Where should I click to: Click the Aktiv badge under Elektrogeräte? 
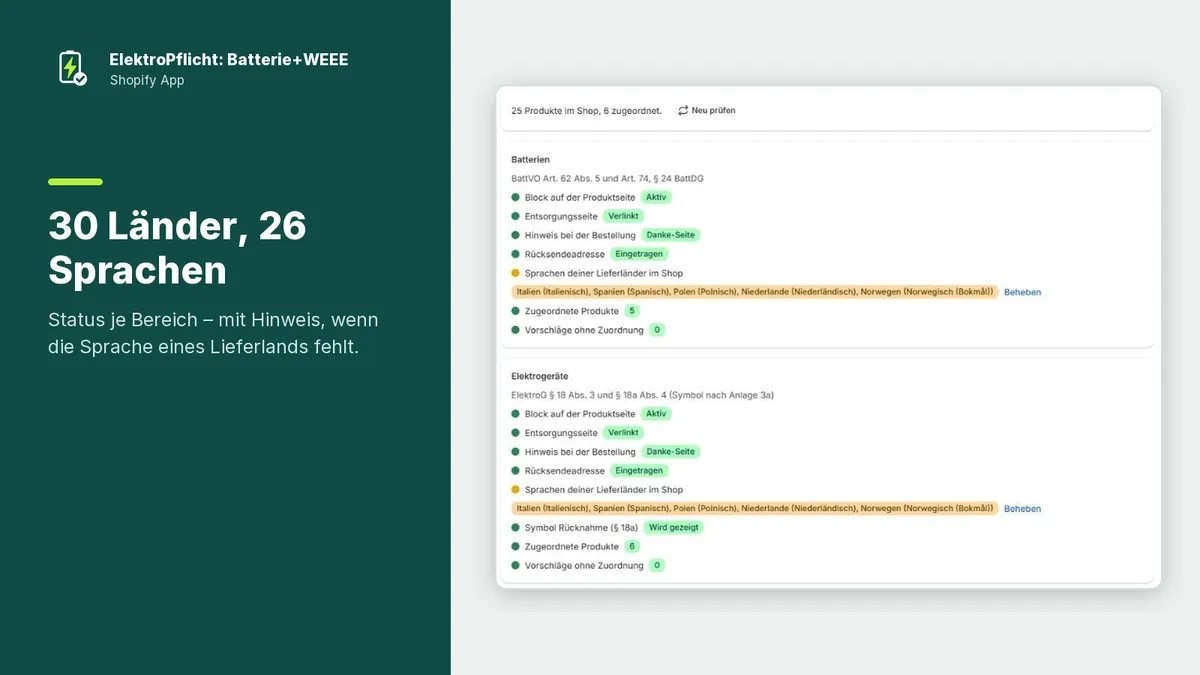(x=656, y=414)
